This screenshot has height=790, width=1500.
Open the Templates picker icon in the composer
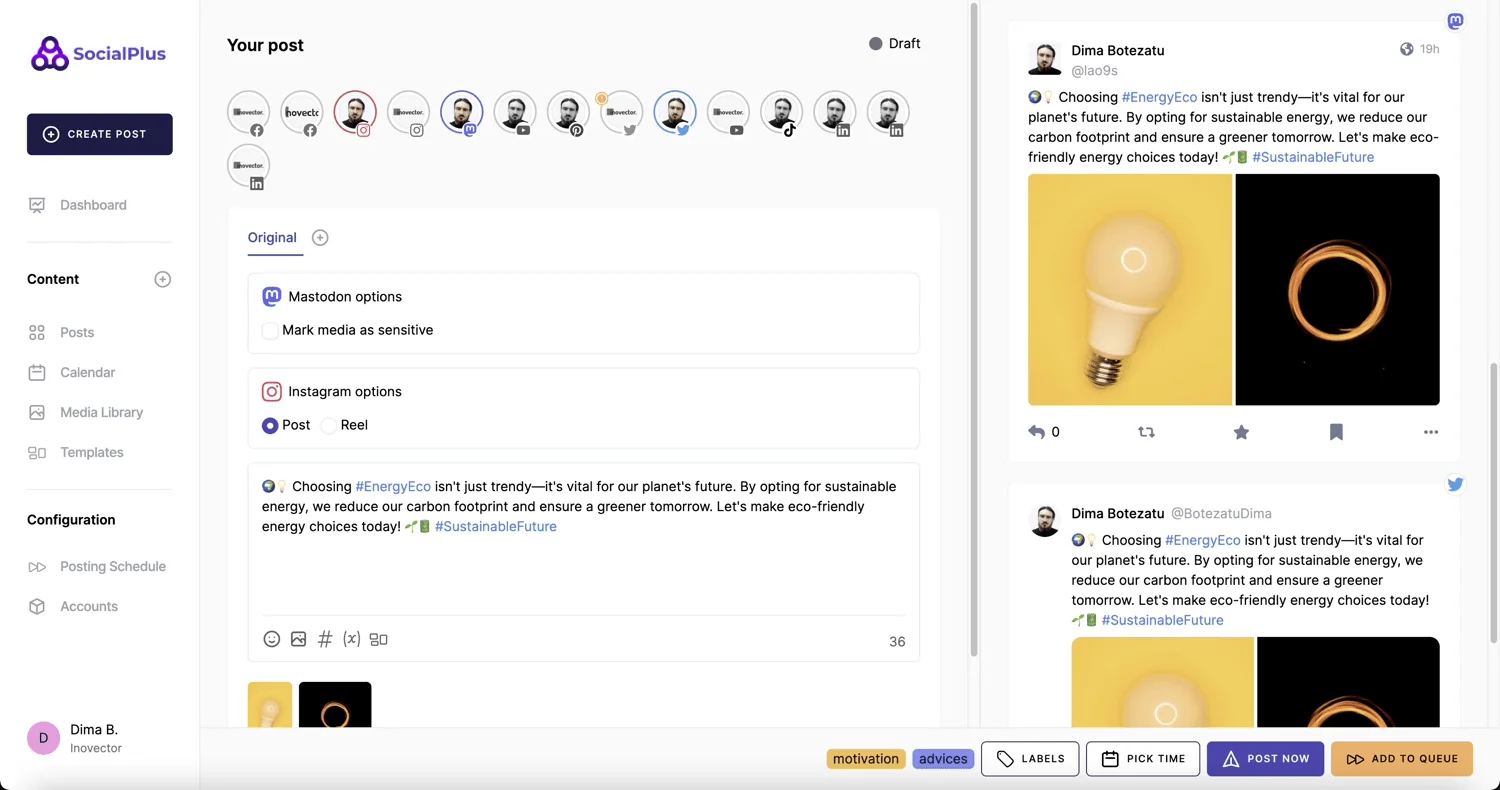click(378, 639)
